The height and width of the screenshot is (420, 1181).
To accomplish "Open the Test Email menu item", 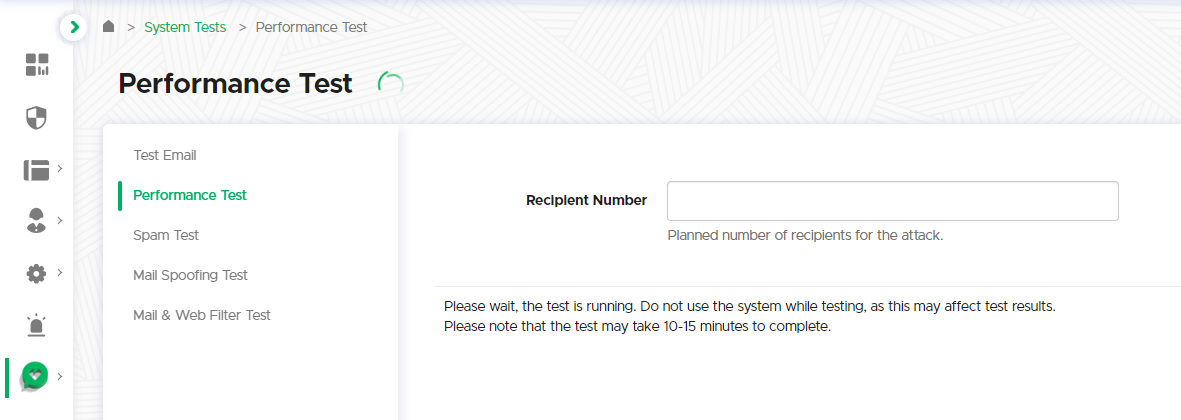I will click(165, 155).
